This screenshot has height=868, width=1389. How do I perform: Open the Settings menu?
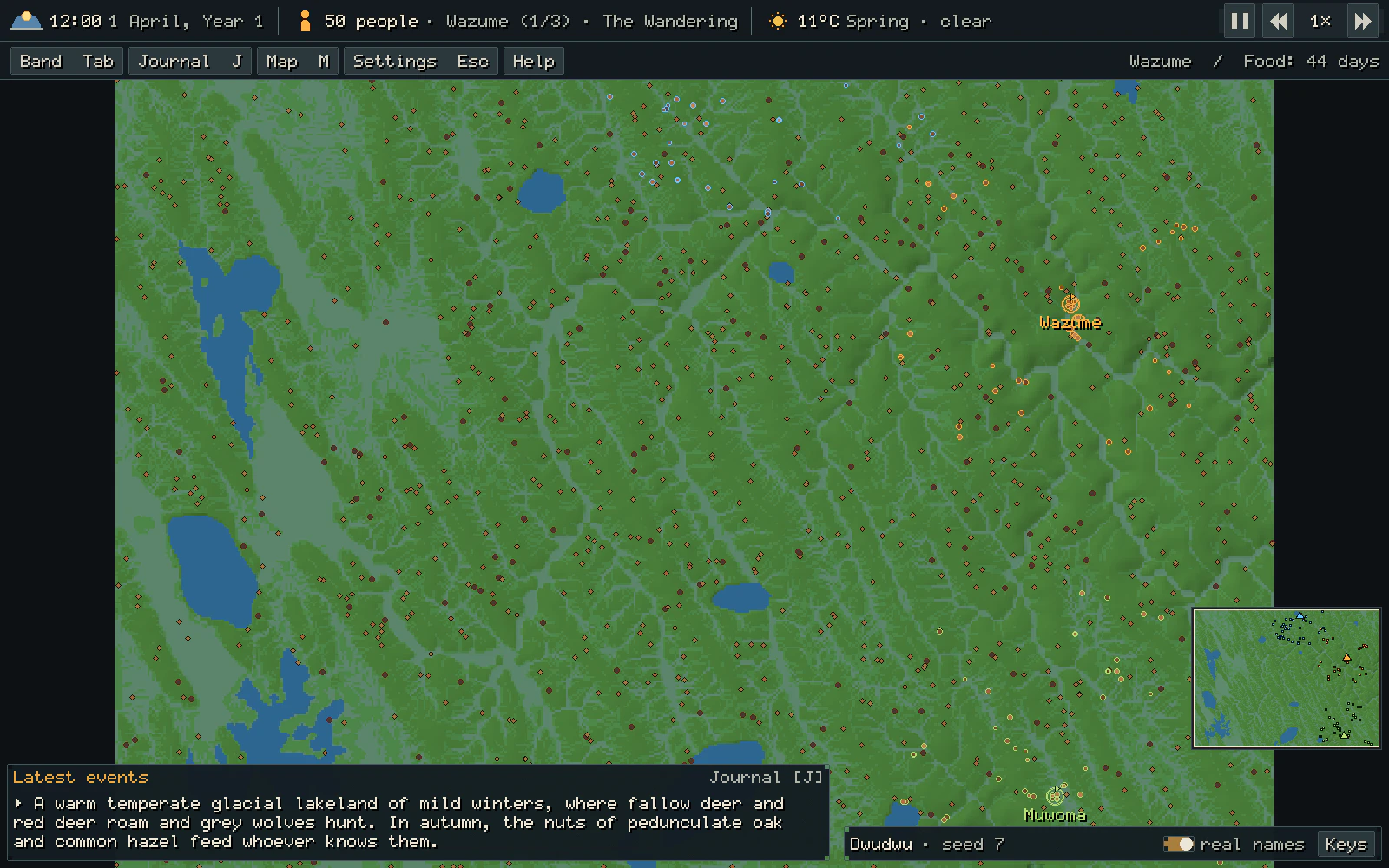click(x=421, y=61)
